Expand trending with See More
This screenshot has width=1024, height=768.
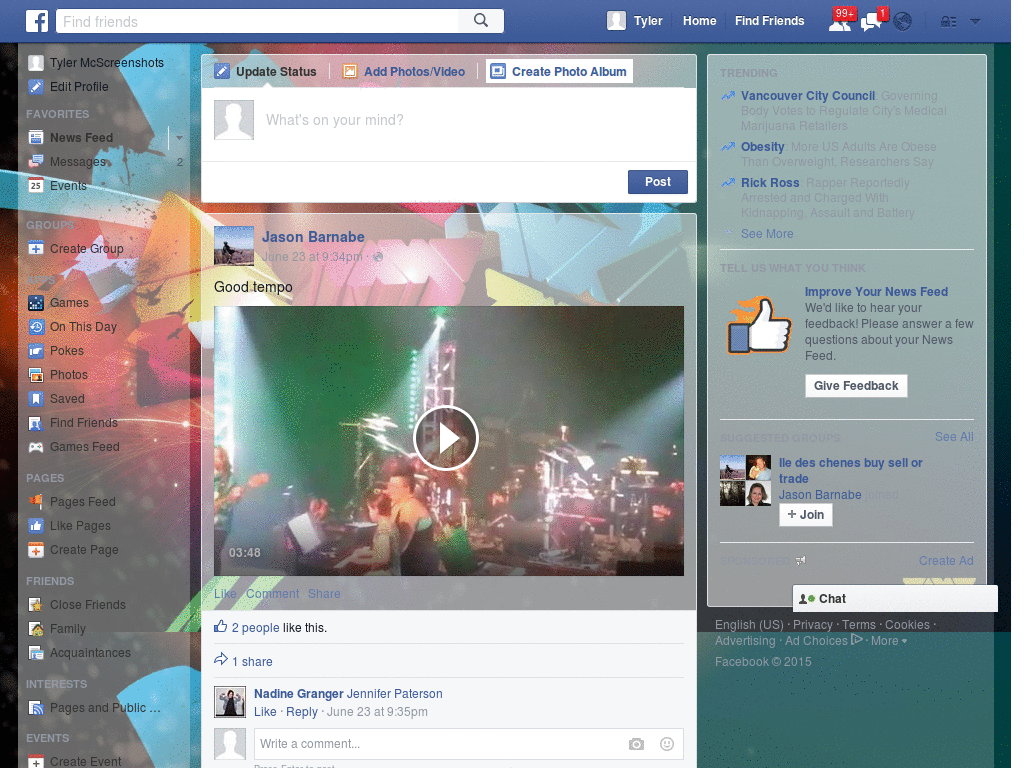[x=767, y=234]
